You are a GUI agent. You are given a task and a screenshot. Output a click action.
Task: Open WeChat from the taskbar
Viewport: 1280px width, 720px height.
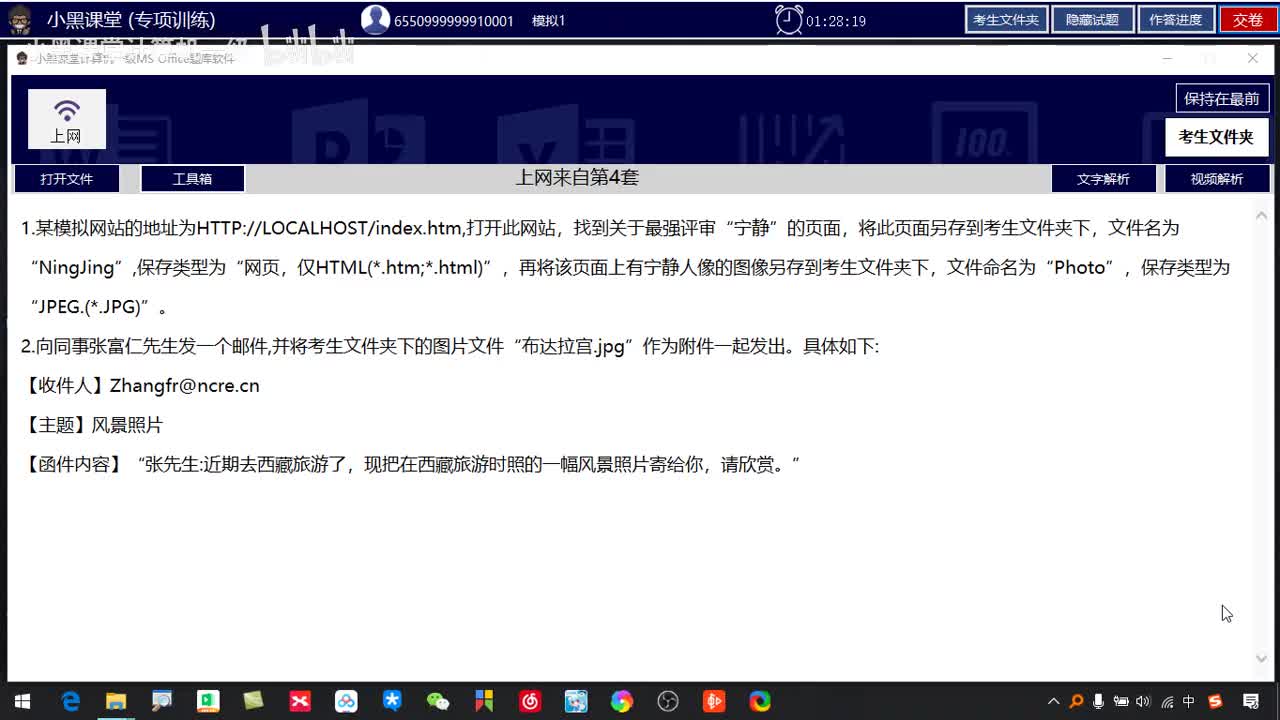point(438,701)
